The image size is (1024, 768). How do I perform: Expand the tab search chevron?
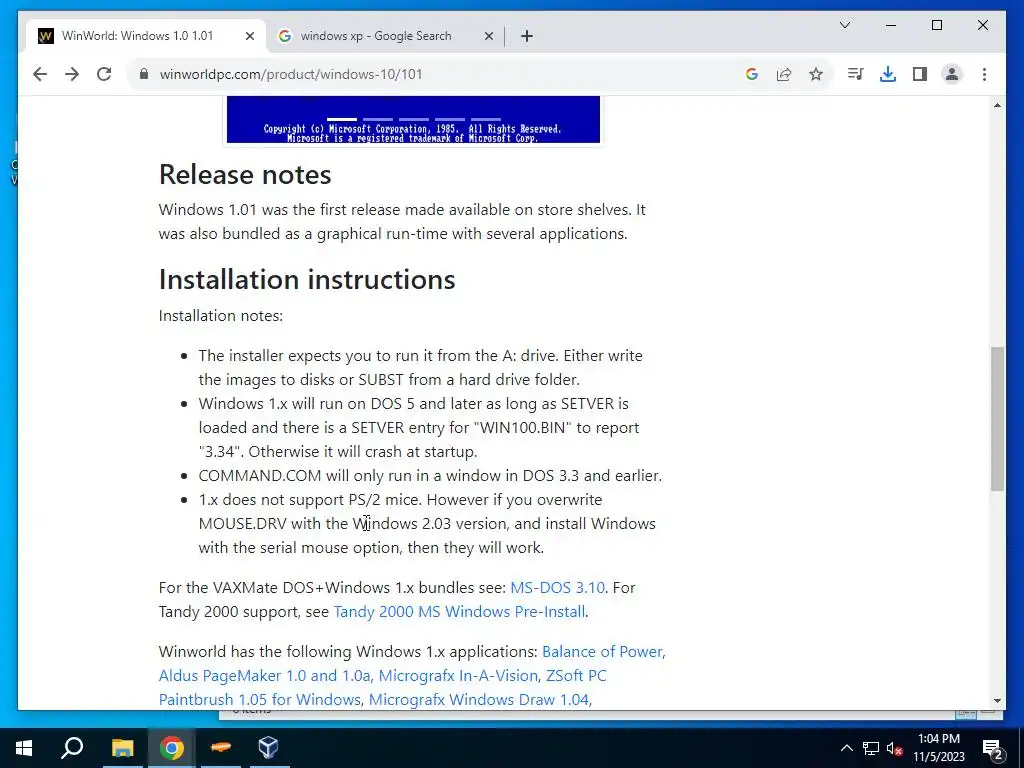coord(844,25)
